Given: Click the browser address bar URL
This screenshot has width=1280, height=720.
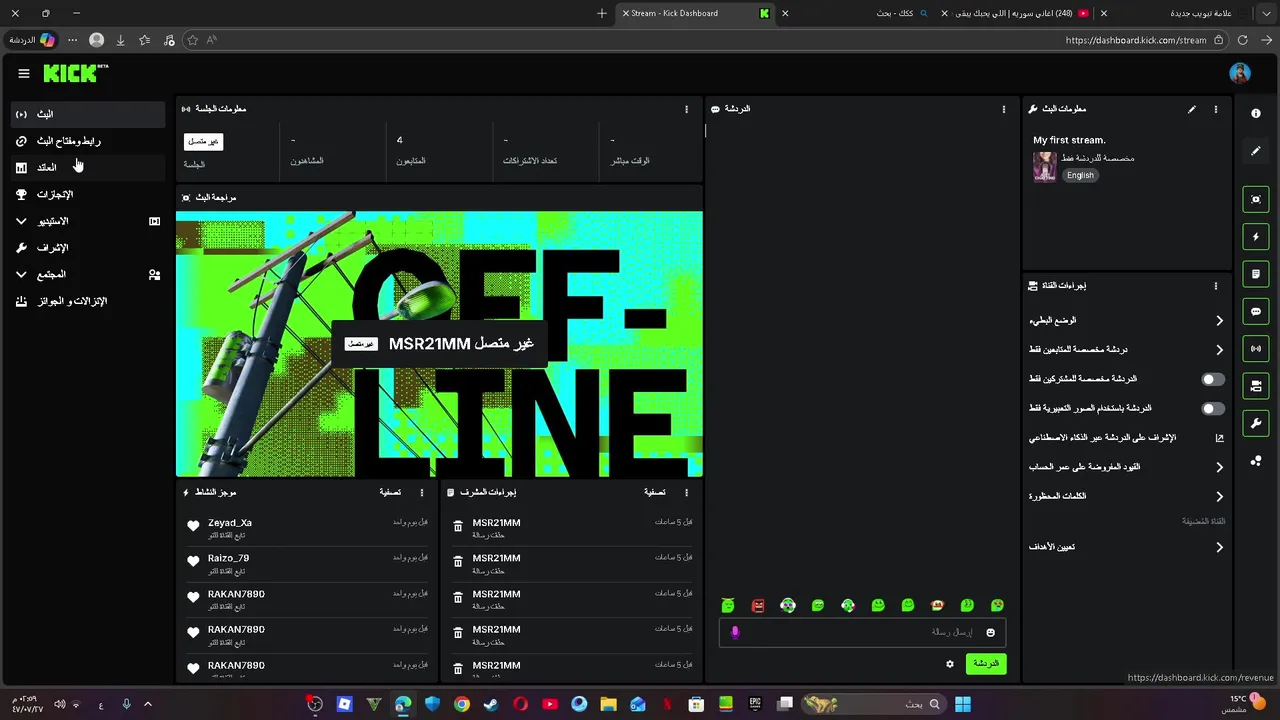Looking at the screenshot, I should (1136, 40).
